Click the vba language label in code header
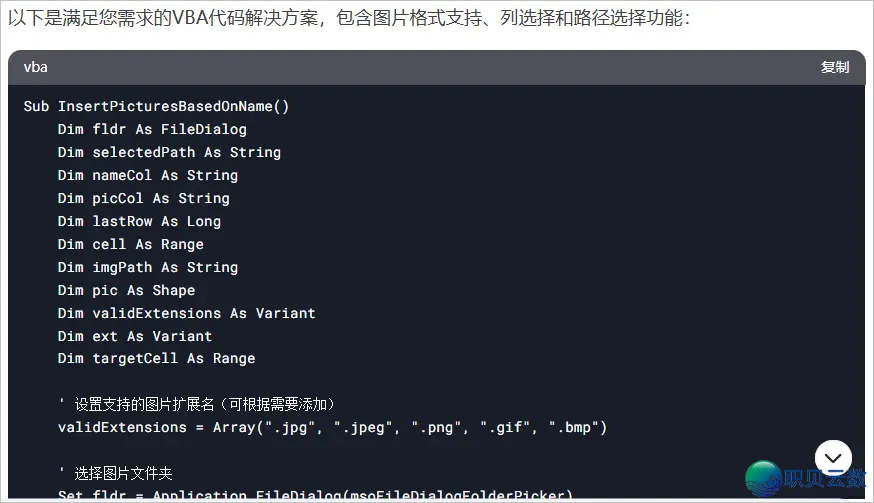 (x=36, y=67)
